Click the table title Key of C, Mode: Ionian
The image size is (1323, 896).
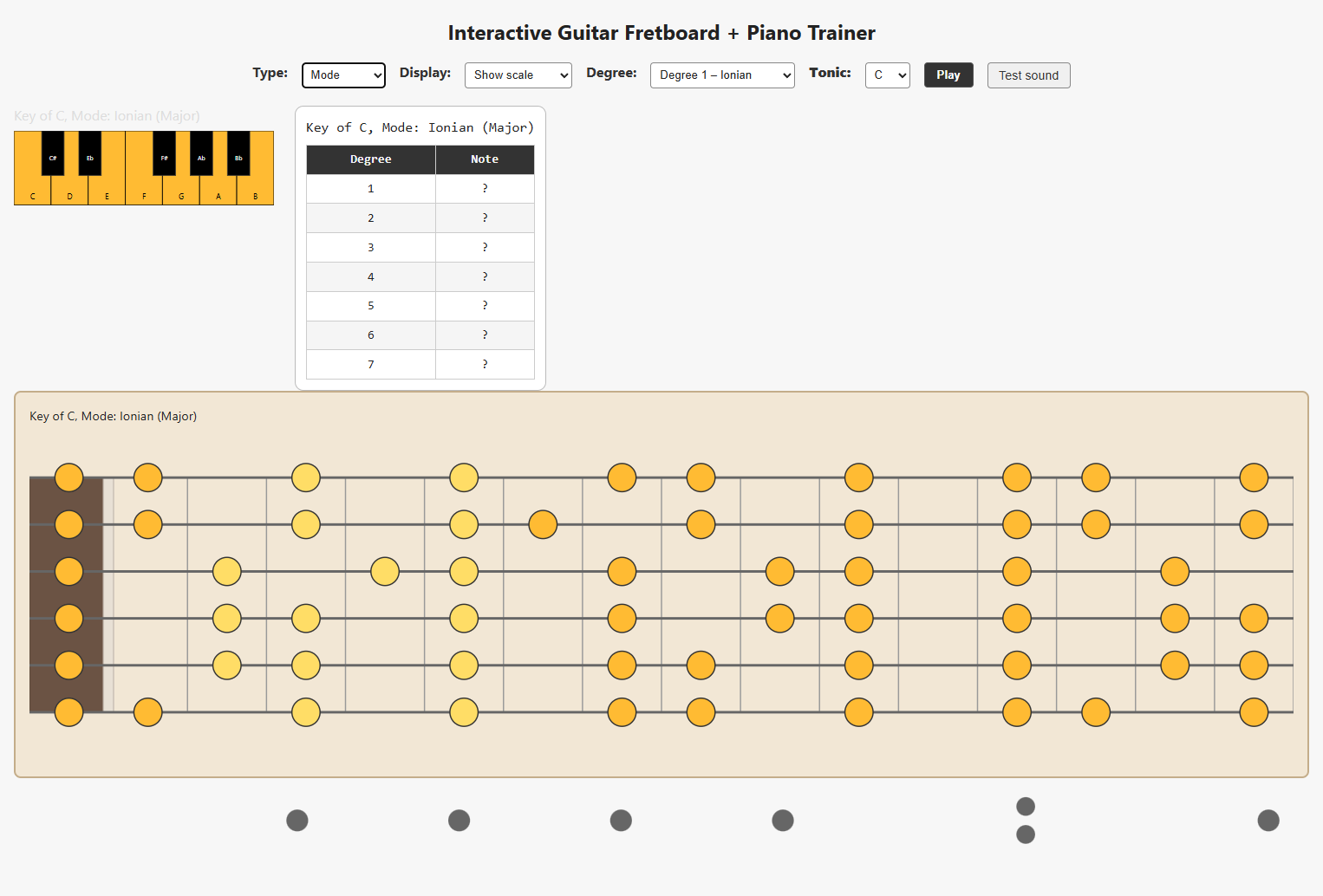[x=420, y=127]
